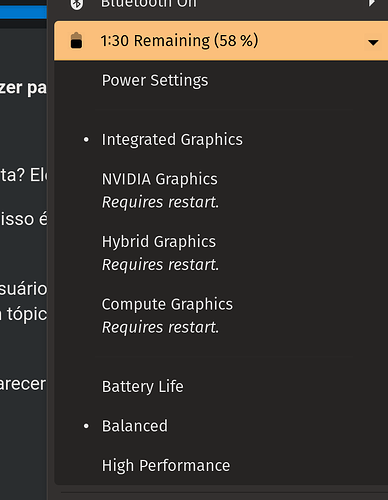This screenshot has height=500, width=388.
Task: Click the Bluetooth icon at the top
Action: point(77,4)
